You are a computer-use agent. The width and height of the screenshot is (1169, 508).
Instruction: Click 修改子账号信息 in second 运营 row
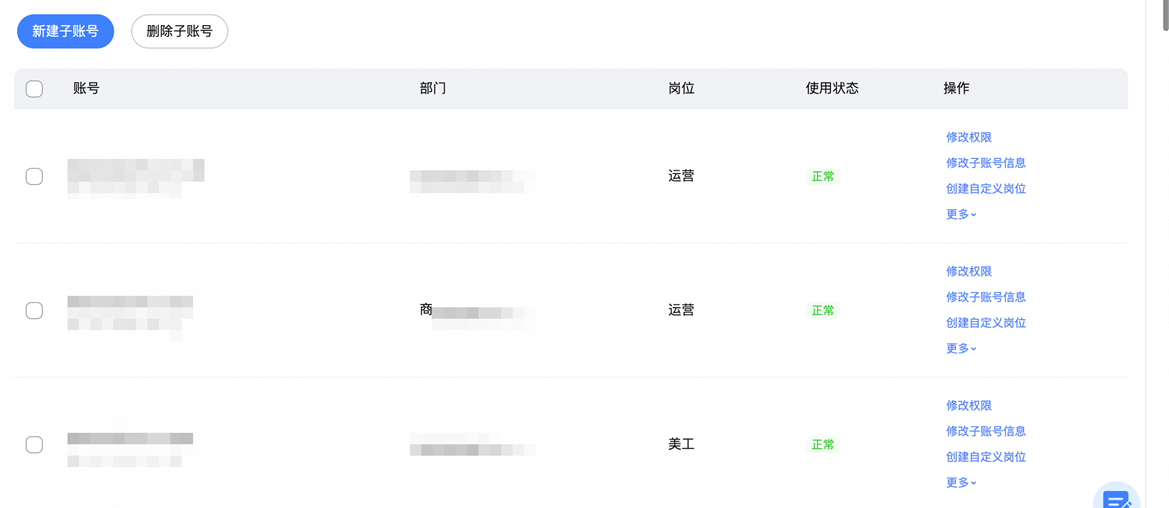986,297
